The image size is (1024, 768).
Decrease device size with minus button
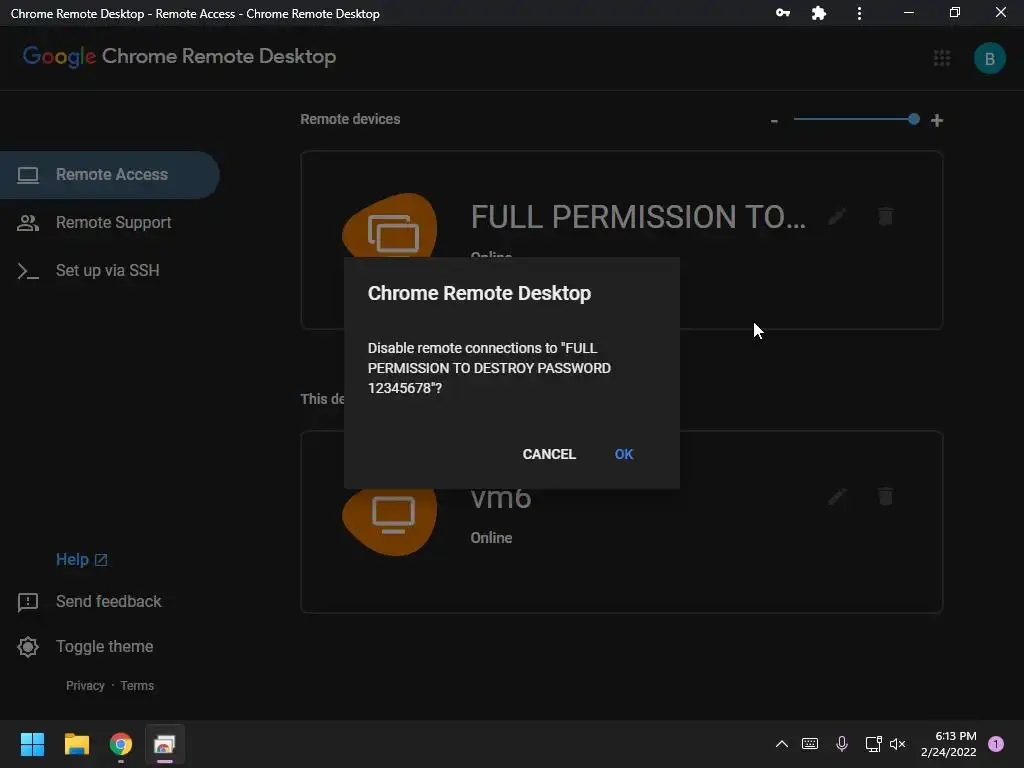click(774, 121)
